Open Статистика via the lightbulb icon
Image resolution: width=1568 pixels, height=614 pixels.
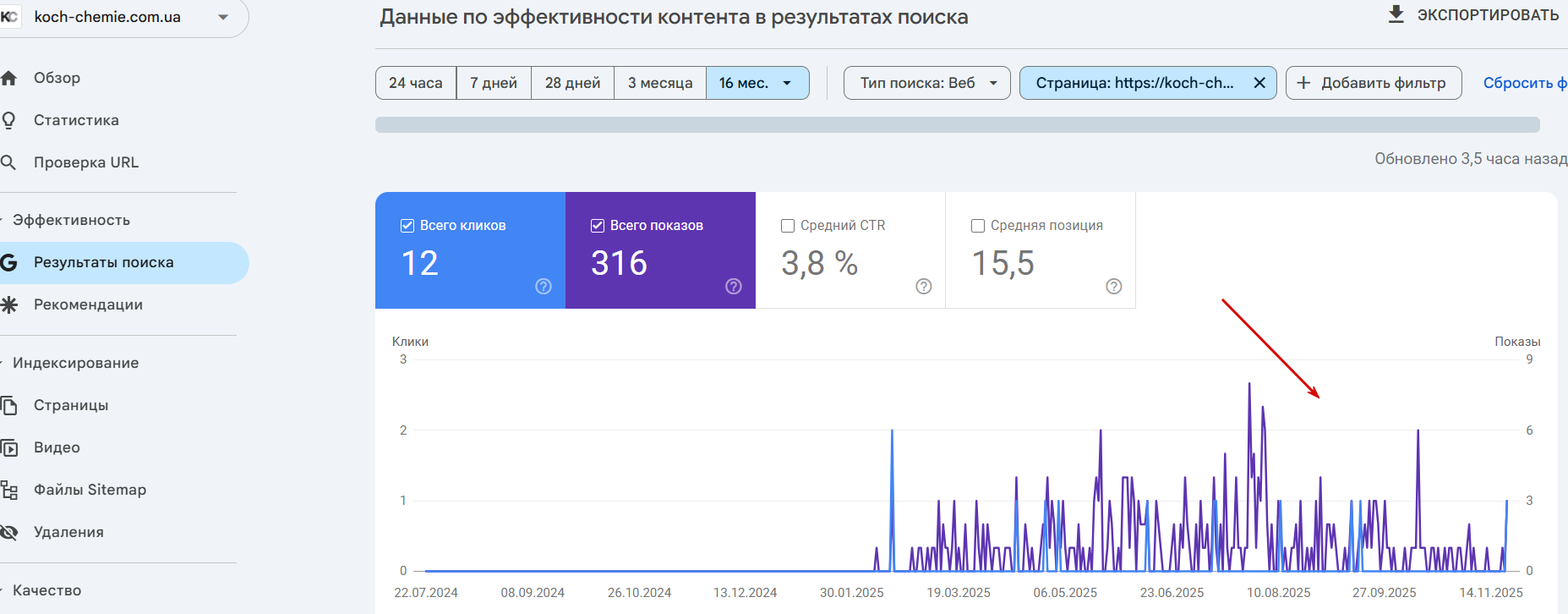click(x=8, y=120)
